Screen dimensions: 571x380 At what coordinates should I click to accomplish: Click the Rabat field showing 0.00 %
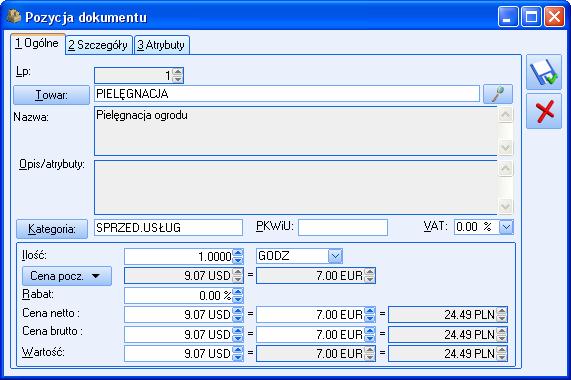tap(178, 295)
